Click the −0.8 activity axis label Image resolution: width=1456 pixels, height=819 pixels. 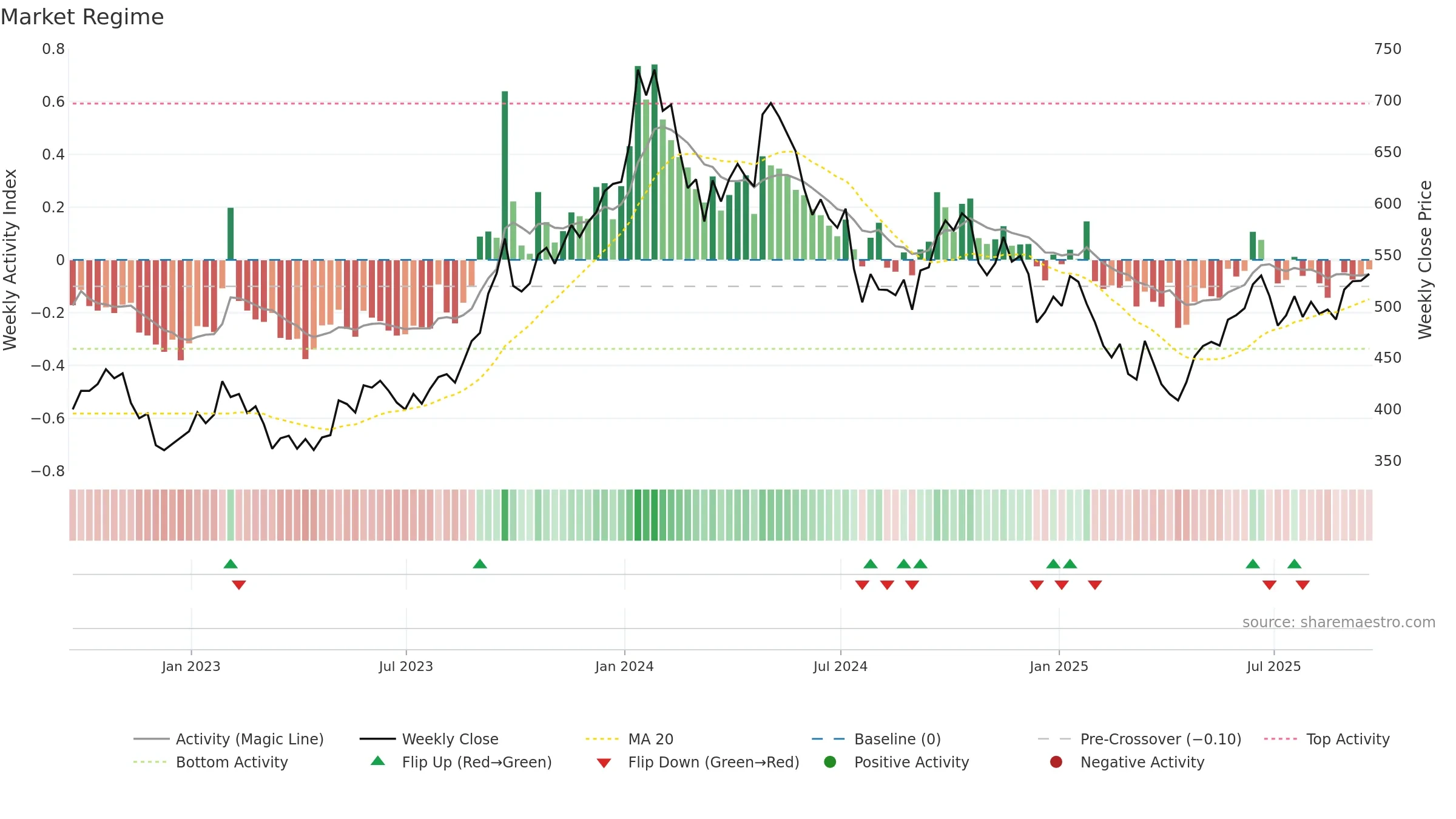coord(48,471)
